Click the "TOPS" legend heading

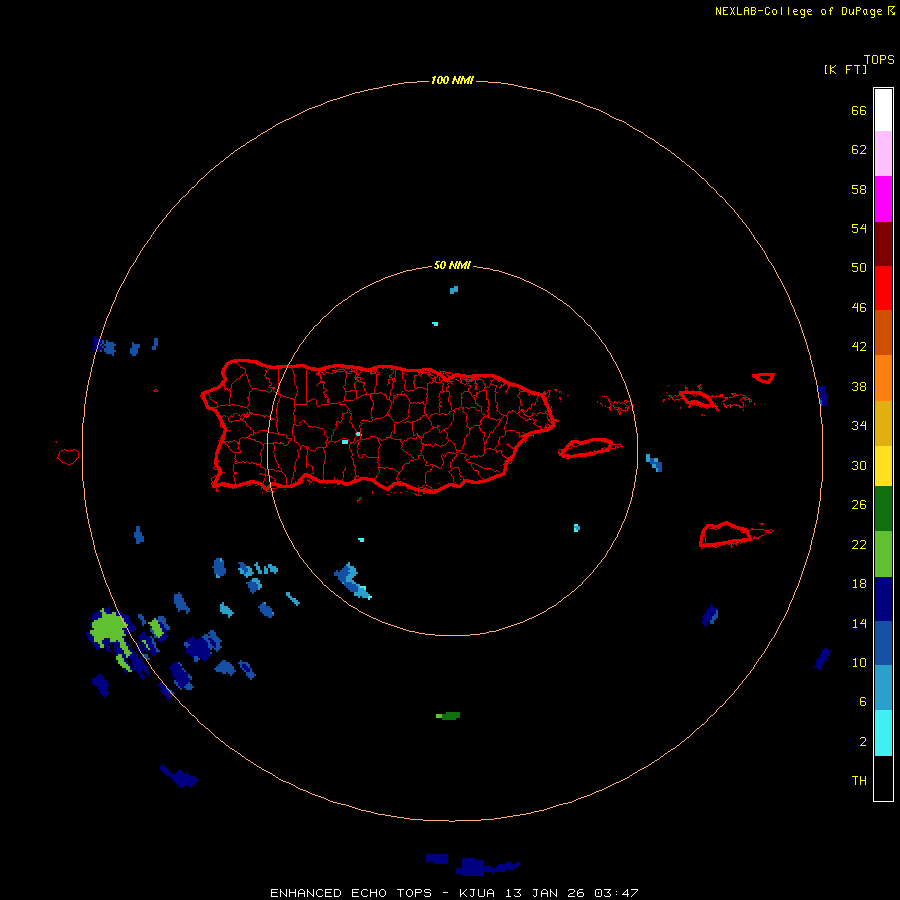point(879,59)
